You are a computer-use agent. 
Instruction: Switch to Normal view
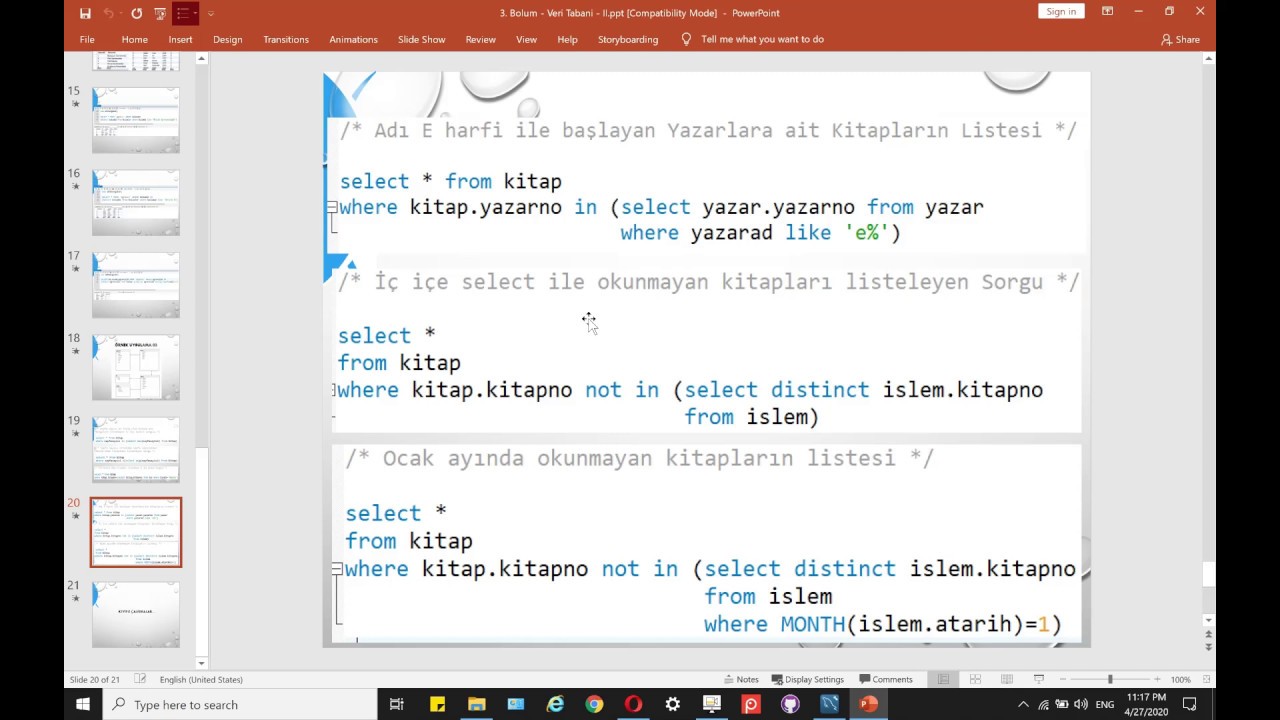click(943, 680)
